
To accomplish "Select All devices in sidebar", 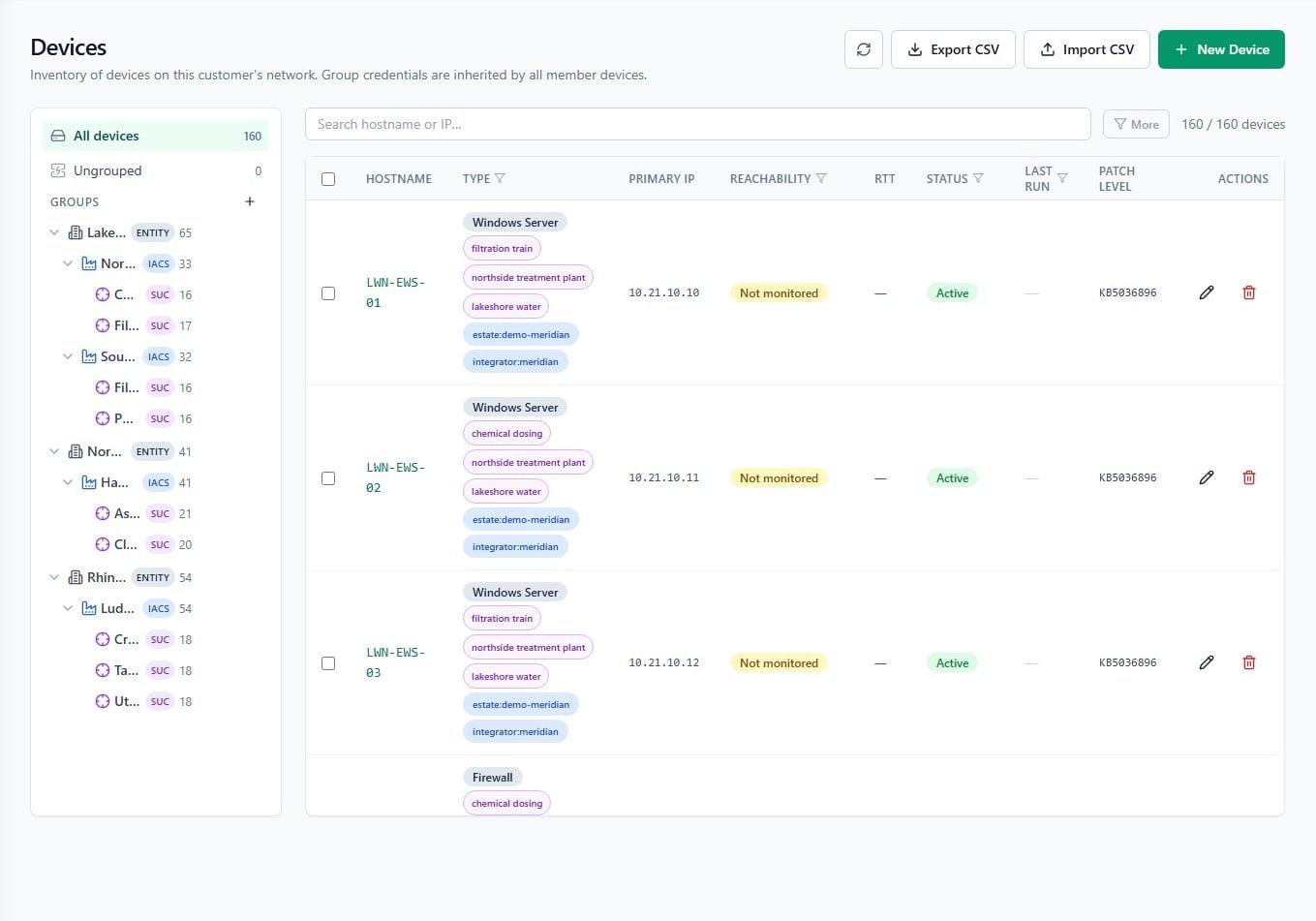I will coord(156,136).
